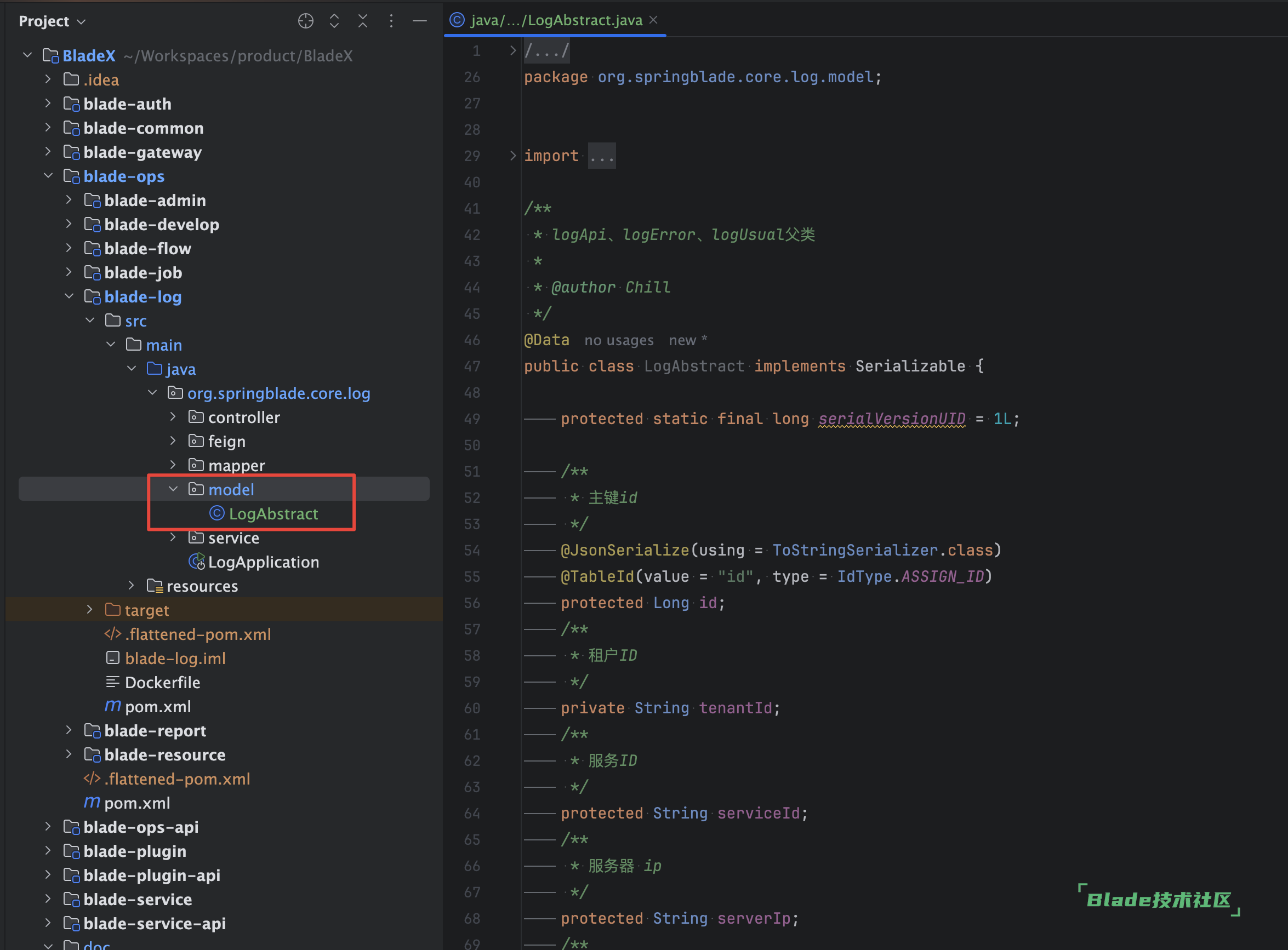Expand the target folder

[90, 610]
